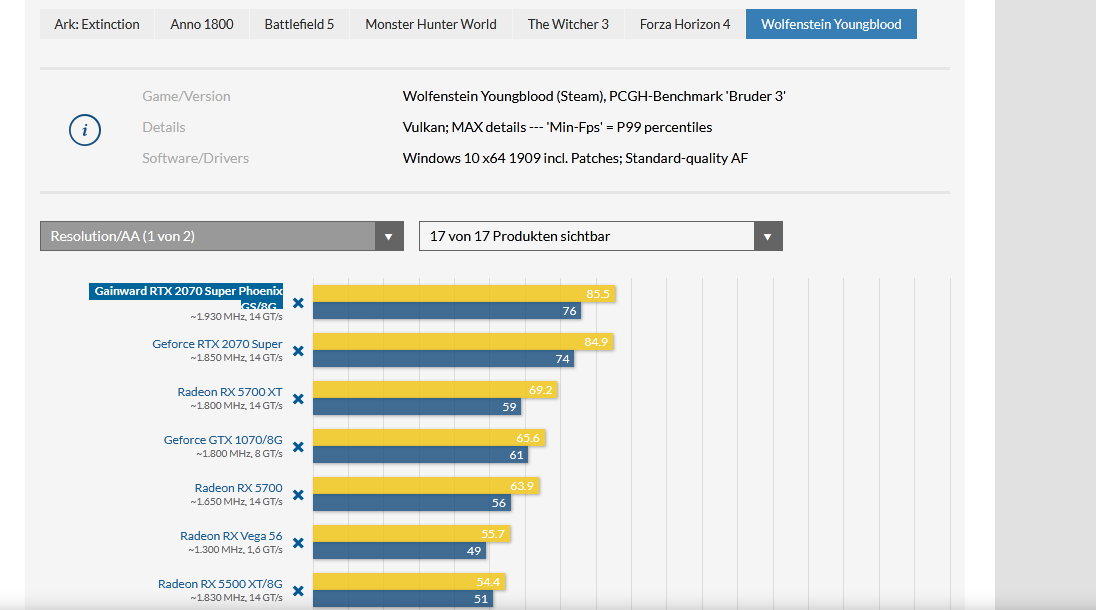Remove Geforce RTX 2070 Super row
The height and width of the screenshot is (610, 1096).
coord(298,351)
